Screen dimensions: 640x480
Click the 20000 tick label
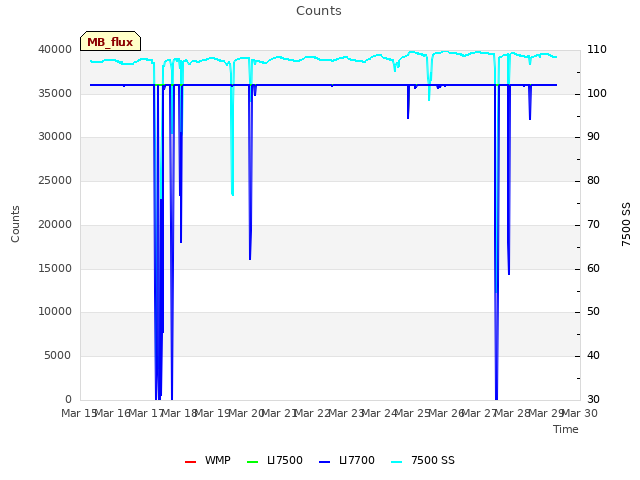55,224
